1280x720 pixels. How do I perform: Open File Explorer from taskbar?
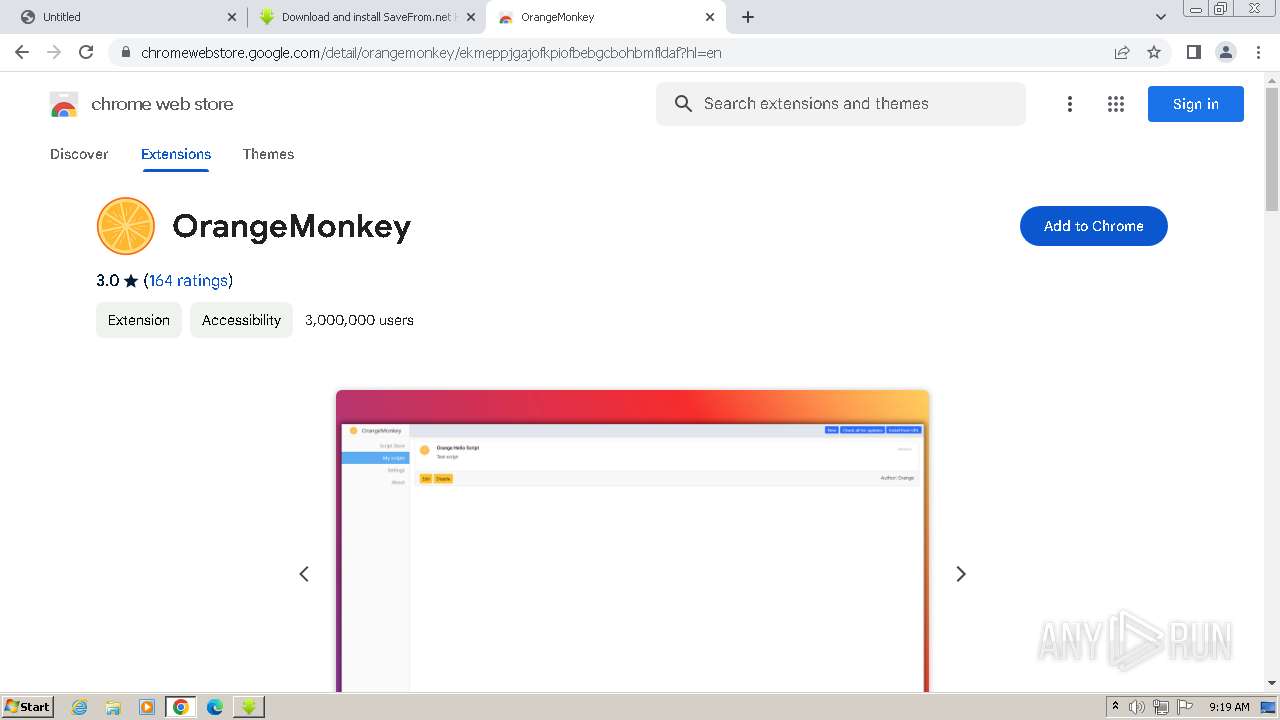tap(113, 707)
